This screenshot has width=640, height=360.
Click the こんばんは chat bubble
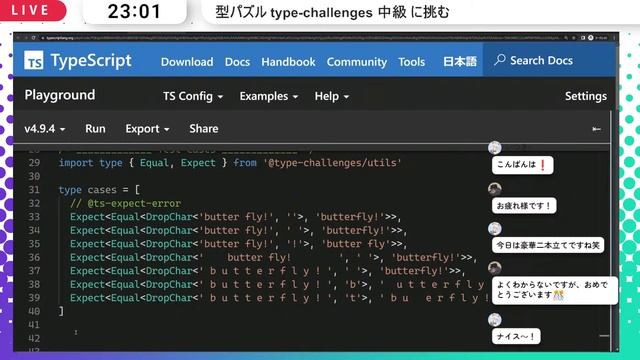tap(522, 165)
